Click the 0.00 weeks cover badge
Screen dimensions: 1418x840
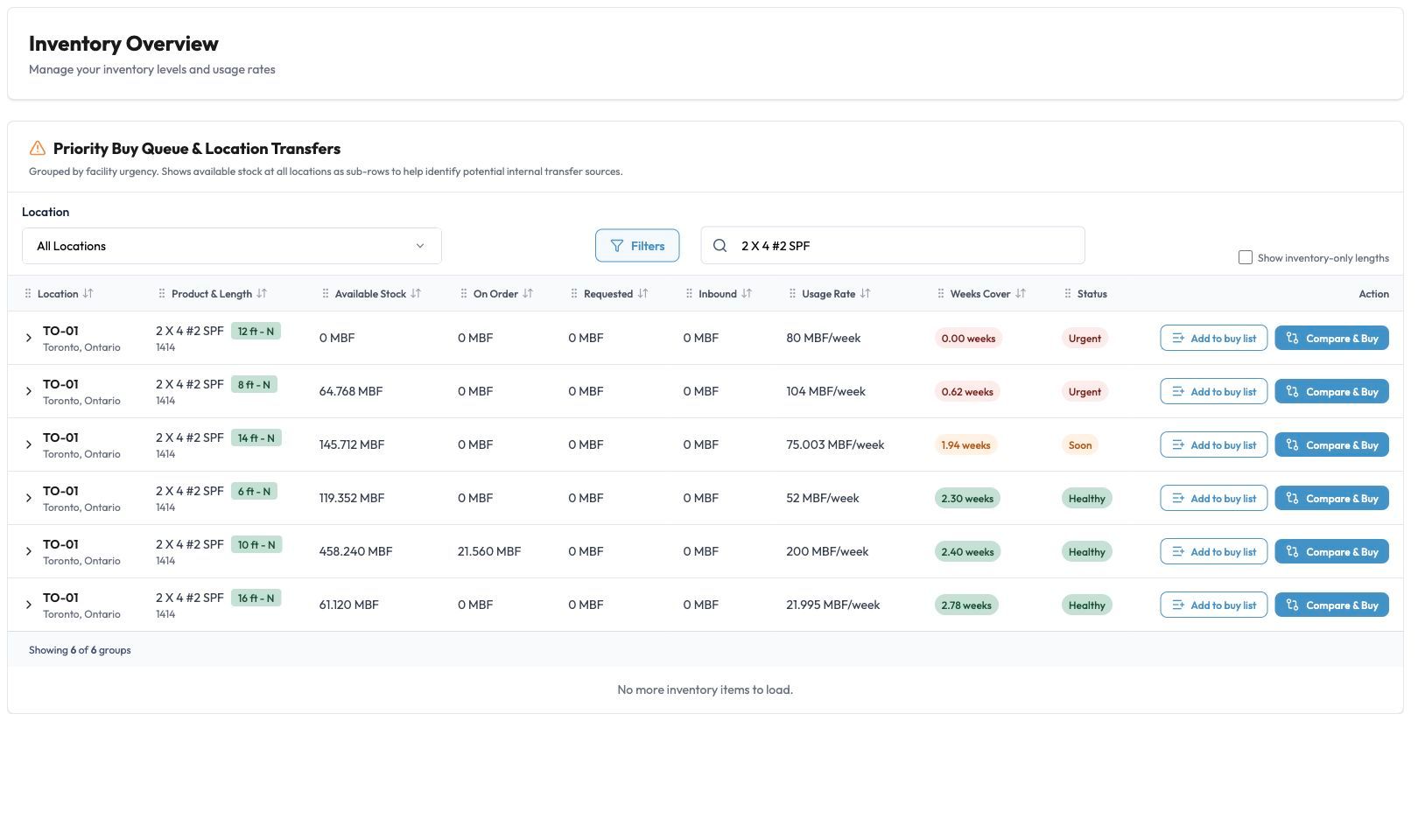pyautogui.click(x=968, y=339)
